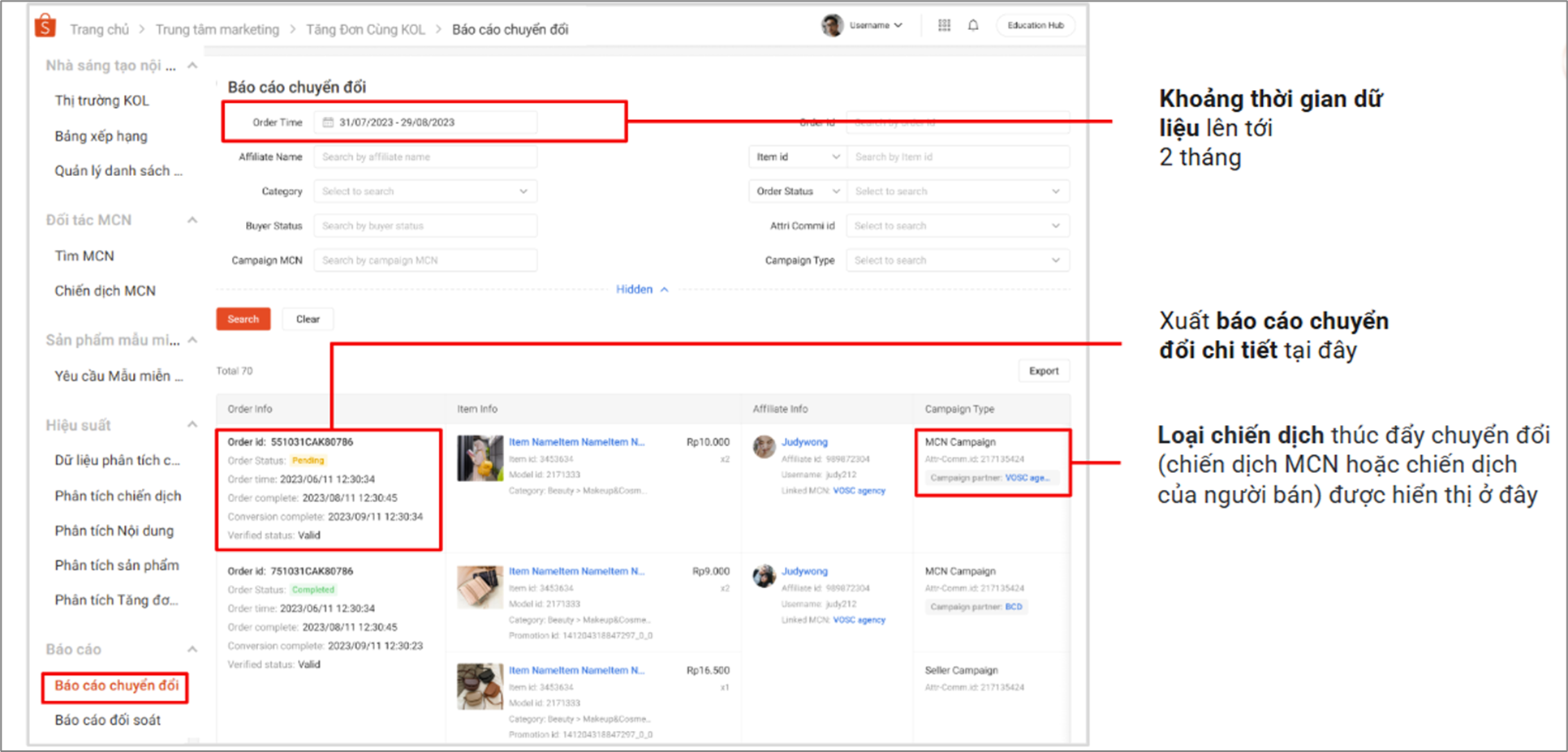Open Báo cáo chuyển đổi in sidebar
Viewport: 1568px width, 752px height.
click(116, 685)
